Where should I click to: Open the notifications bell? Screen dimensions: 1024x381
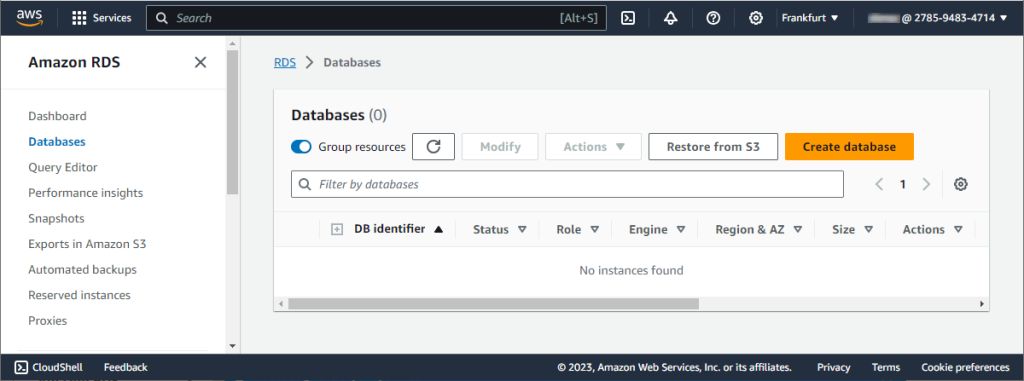pyautogui.click(x=670, y=18)
